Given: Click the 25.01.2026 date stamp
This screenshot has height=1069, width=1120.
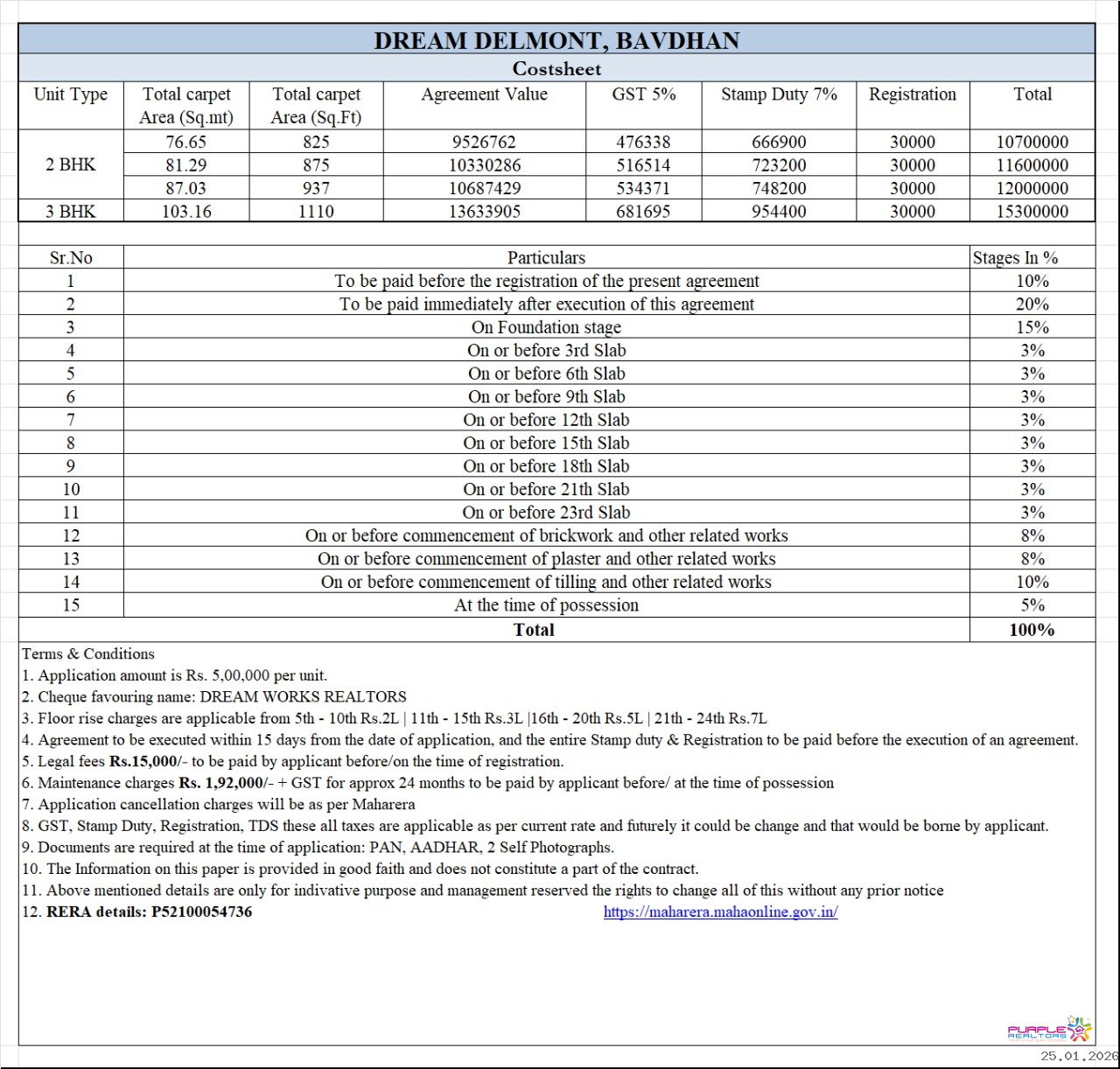Looking at the screenshot, I should 1078,1057.
